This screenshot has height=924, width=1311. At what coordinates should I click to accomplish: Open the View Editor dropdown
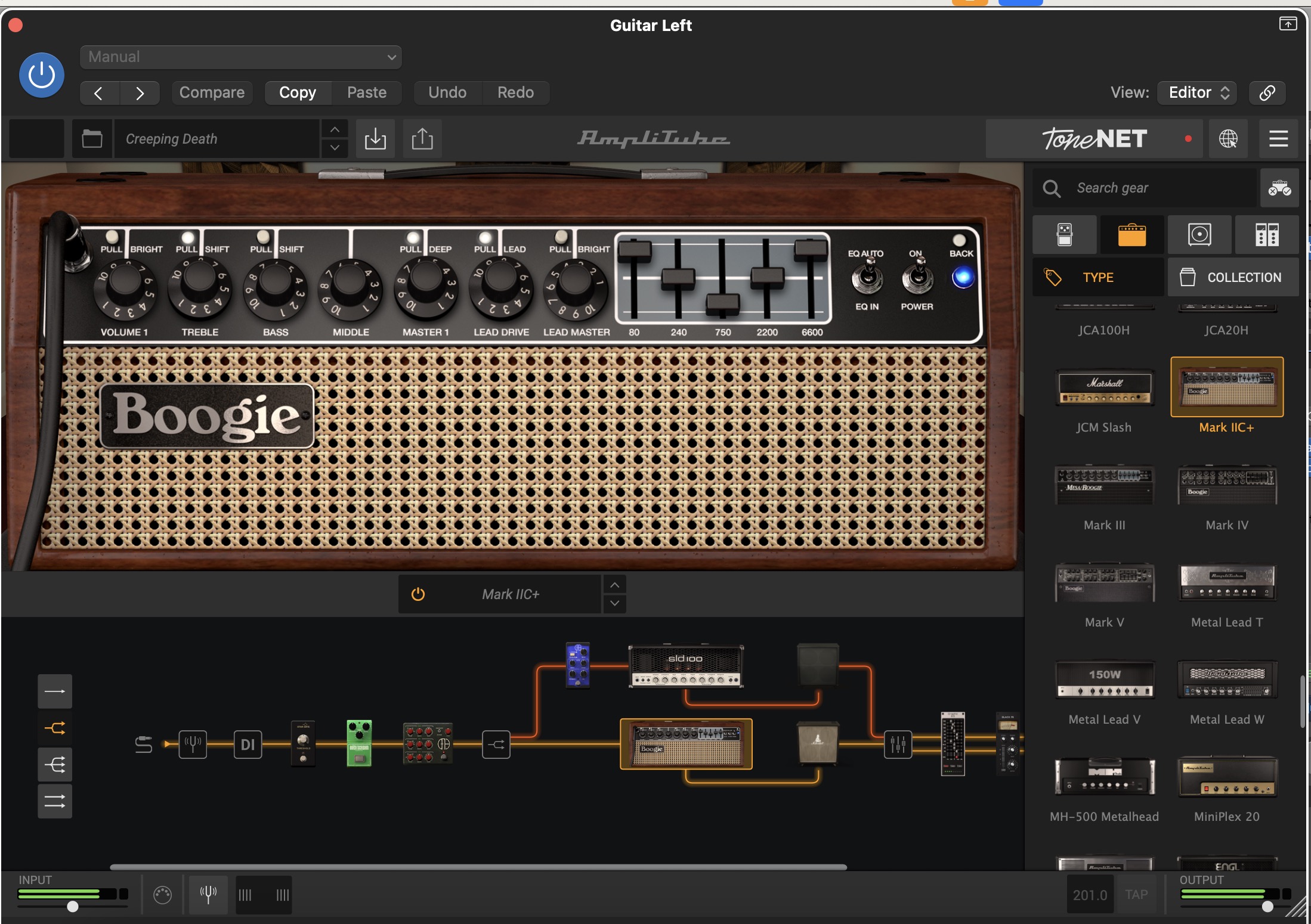coord(1196,92)
